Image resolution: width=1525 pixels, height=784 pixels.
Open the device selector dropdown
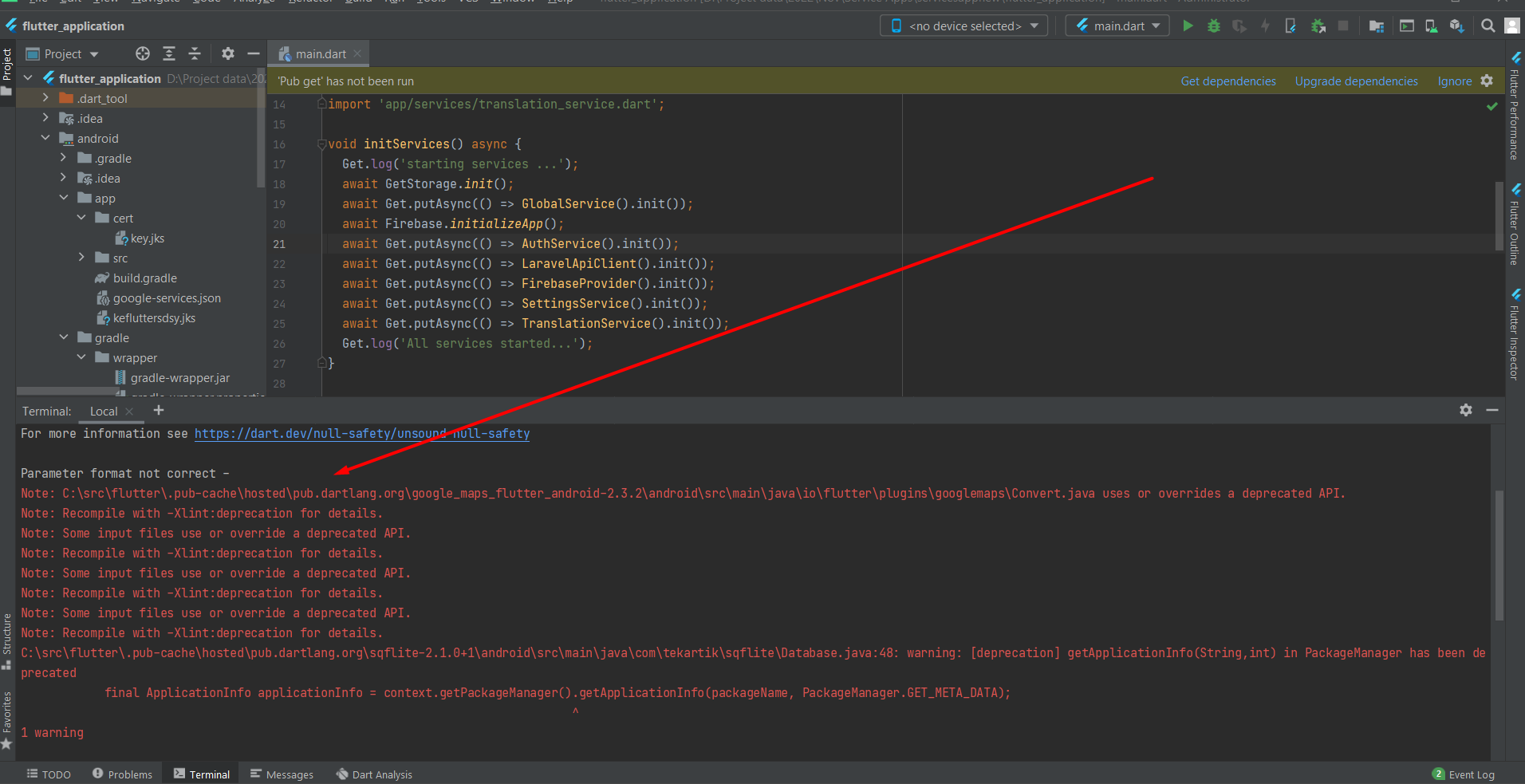click(x=964, y=26)
